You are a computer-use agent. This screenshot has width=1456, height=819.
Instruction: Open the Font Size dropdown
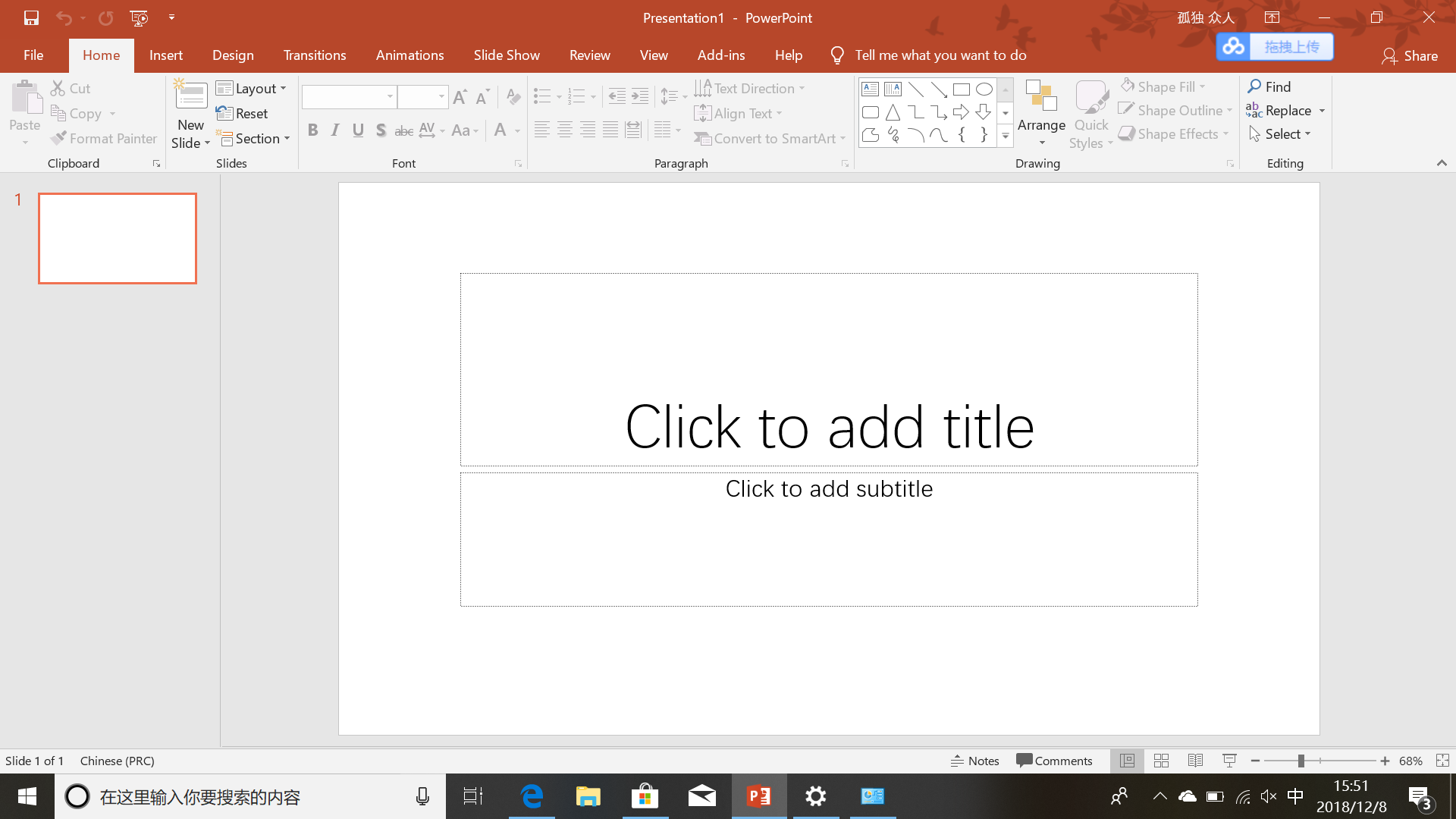[442, 96]
